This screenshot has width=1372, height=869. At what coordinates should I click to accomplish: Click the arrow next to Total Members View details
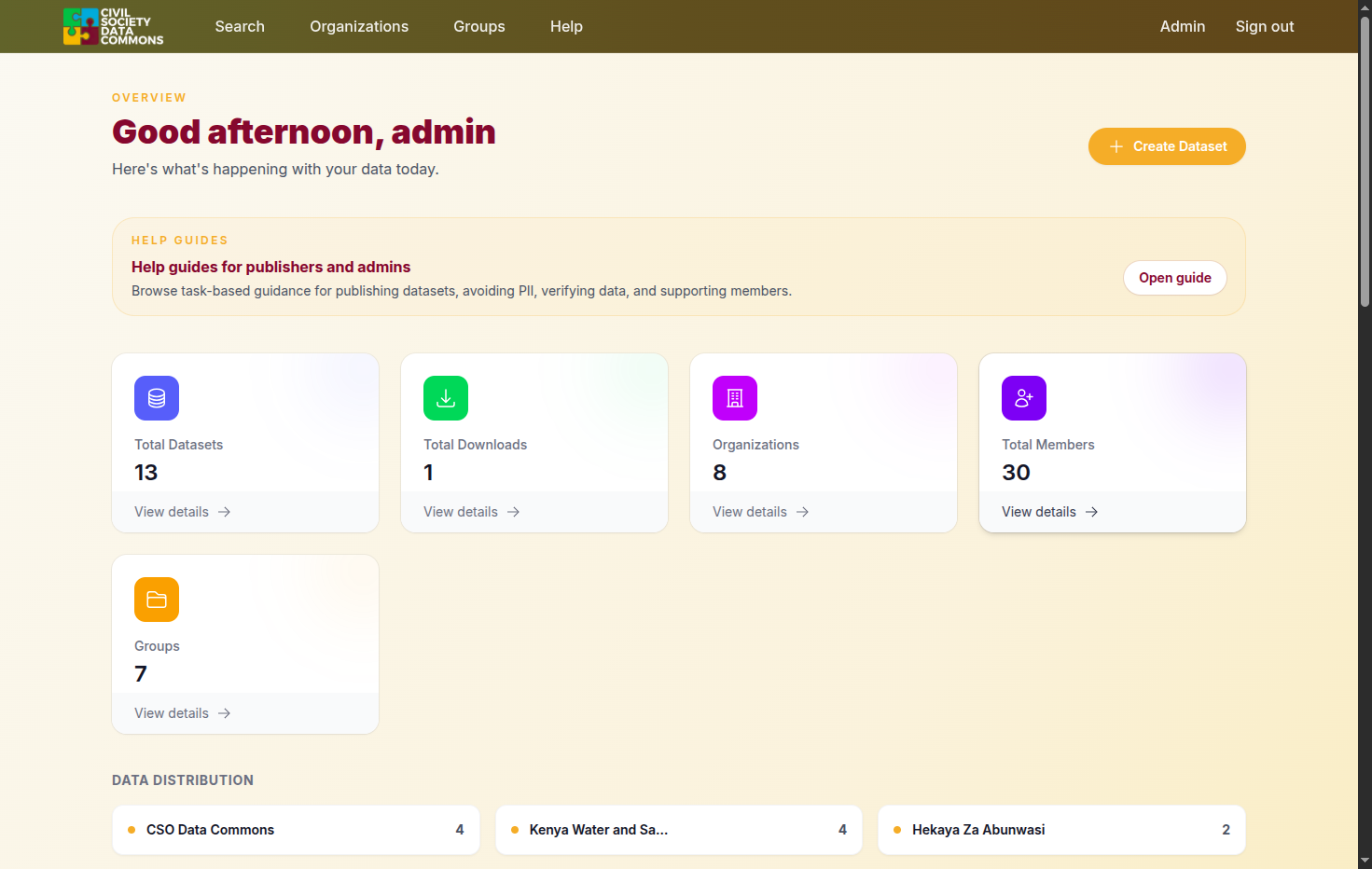(x=1091, y=512)
